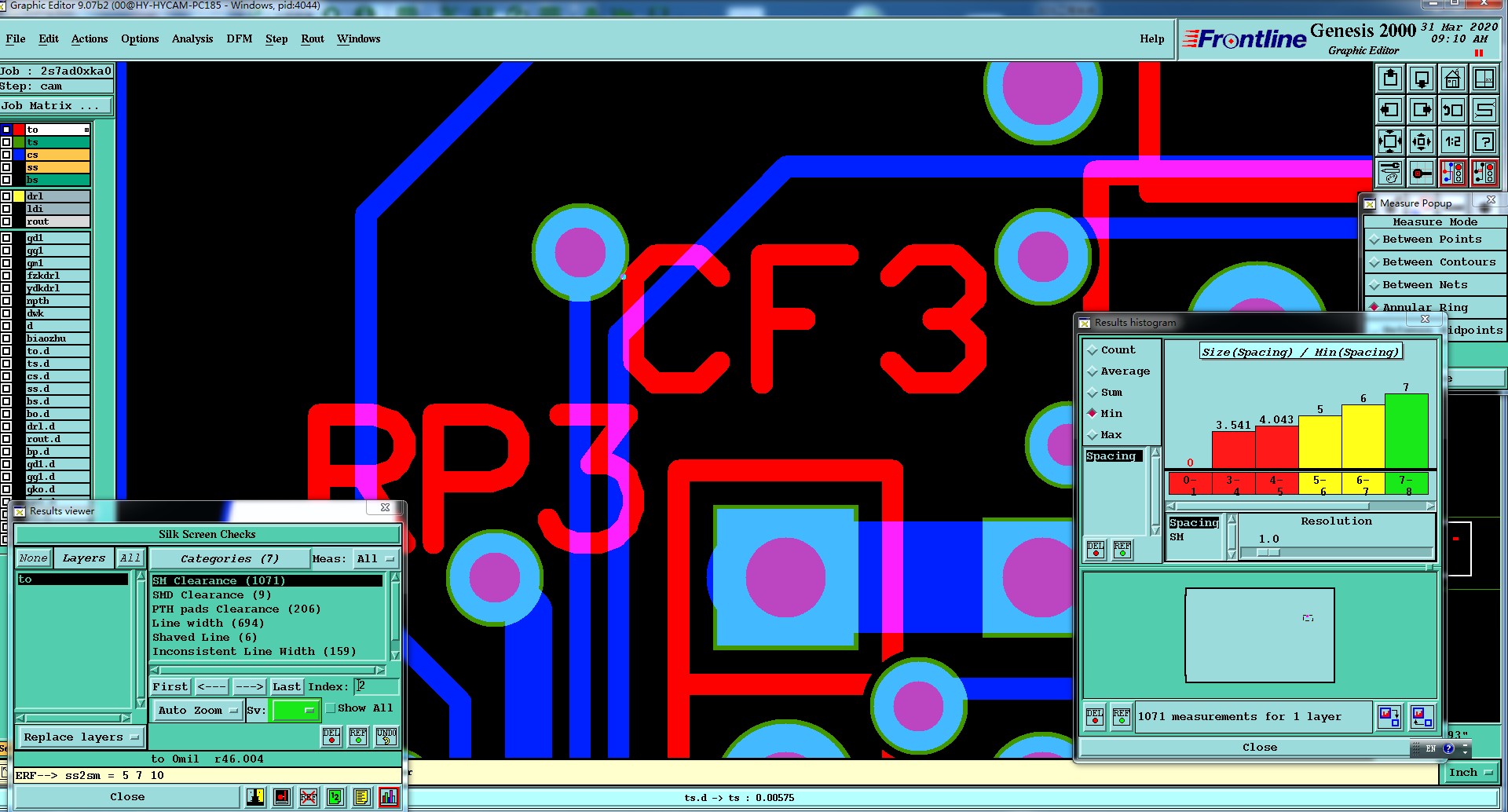Viewport: 1508px width, 812px height.
Task: Open the DFM menu
Action: (x=240, y=39)
